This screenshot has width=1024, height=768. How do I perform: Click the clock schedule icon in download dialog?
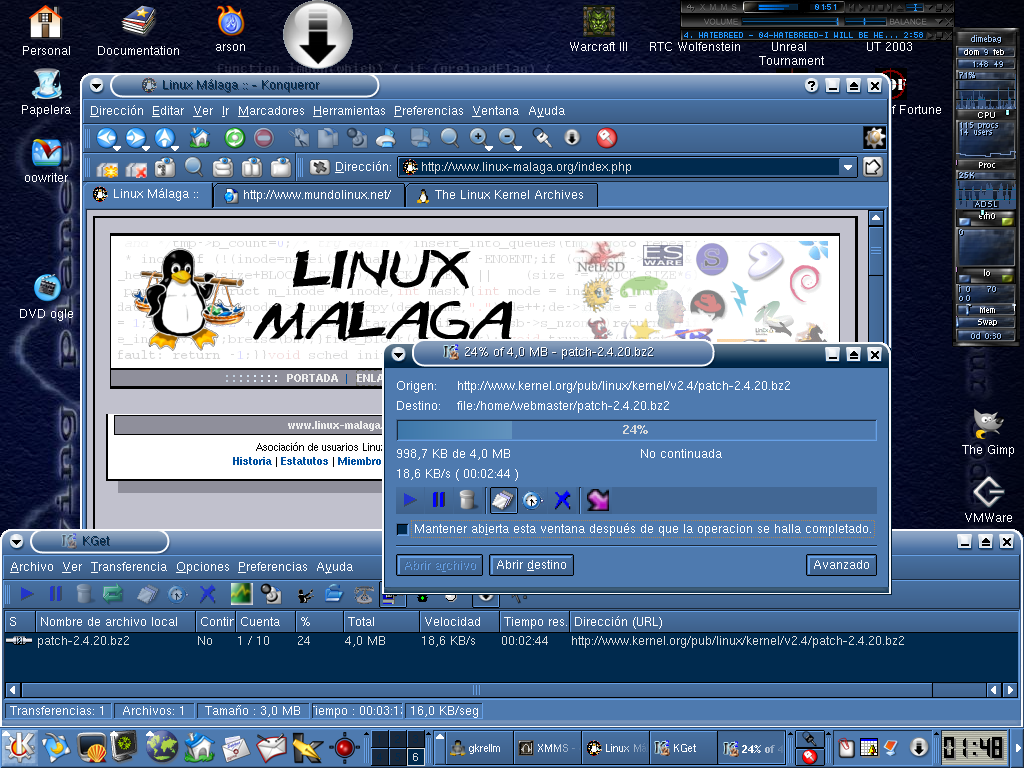coord(533,500)
